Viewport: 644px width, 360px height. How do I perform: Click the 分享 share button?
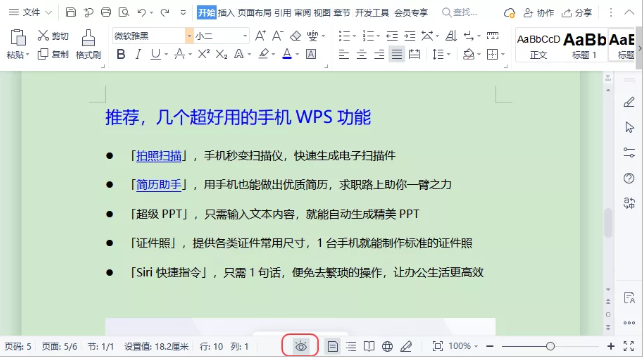pyautogui.click(x=577, y=13)
